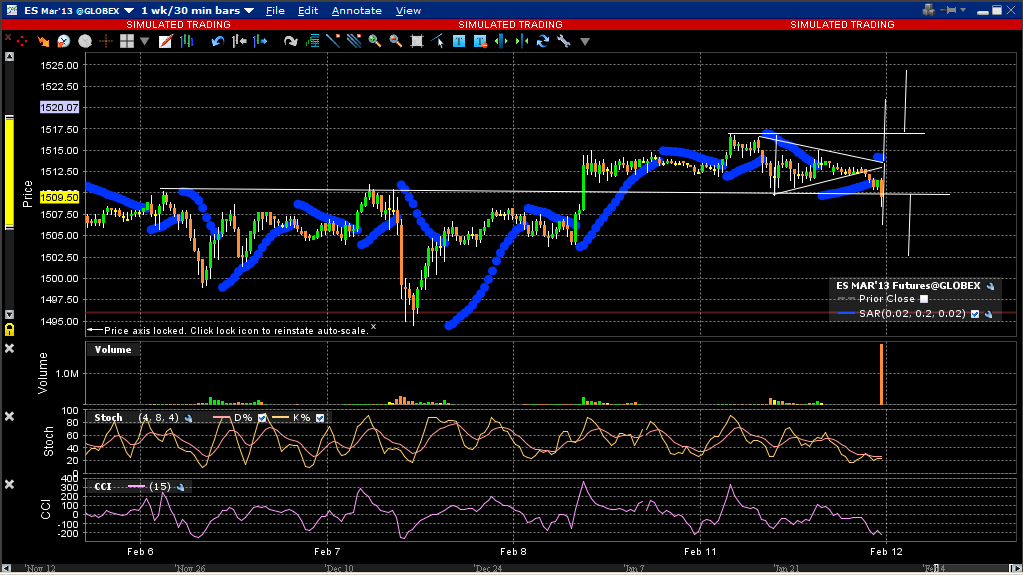
Task: Click the gray clock time icon
Action: click(85, 41)
